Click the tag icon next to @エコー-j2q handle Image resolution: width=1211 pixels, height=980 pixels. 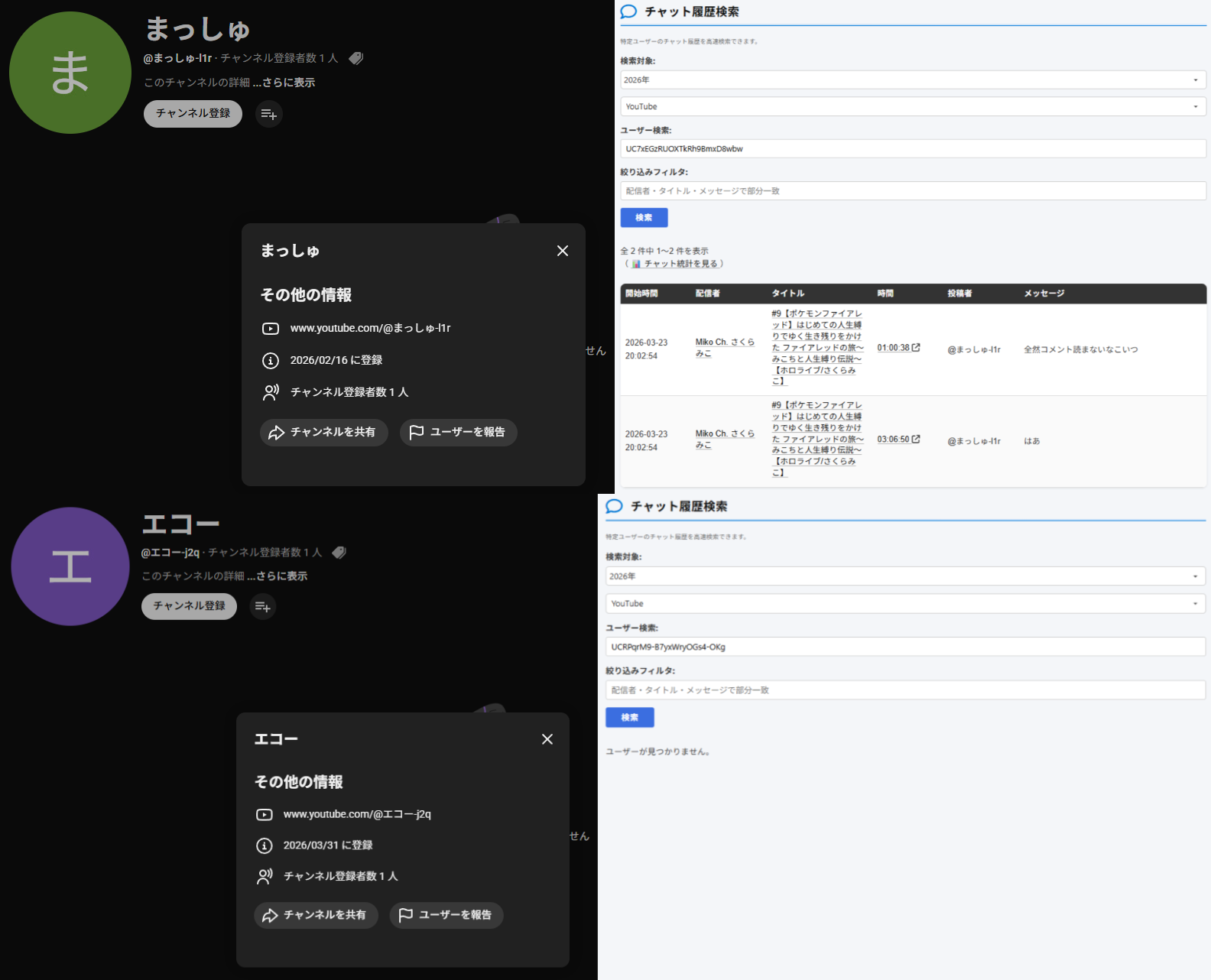pos(339,552)
